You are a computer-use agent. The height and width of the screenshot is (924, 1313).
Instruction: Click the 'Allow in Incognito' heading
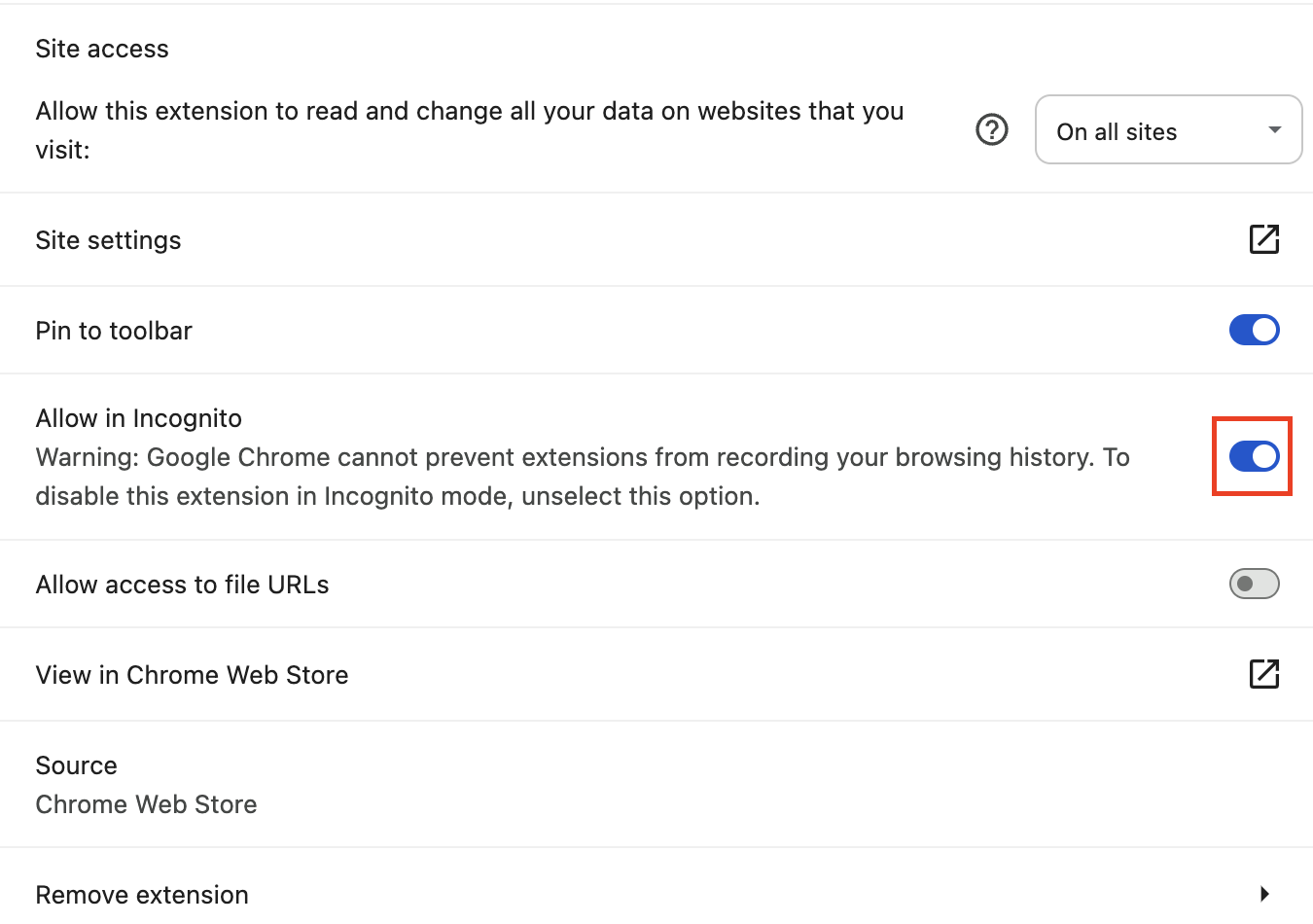click(x=139, y=418)
